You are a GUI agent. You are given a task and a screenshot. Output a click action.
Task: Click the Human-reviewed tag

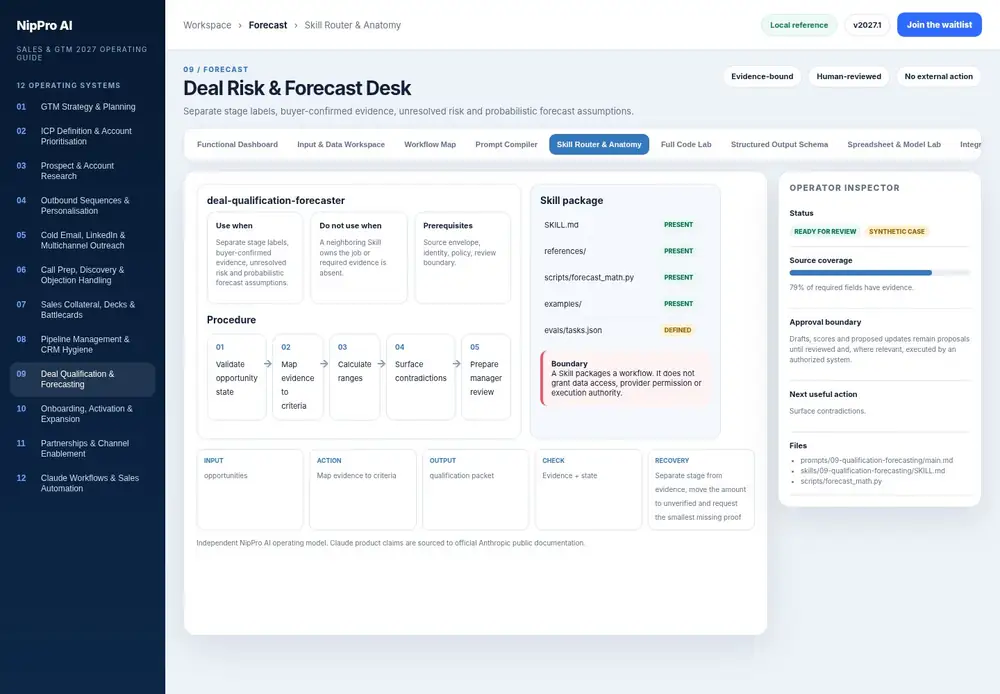coord(848,77)
